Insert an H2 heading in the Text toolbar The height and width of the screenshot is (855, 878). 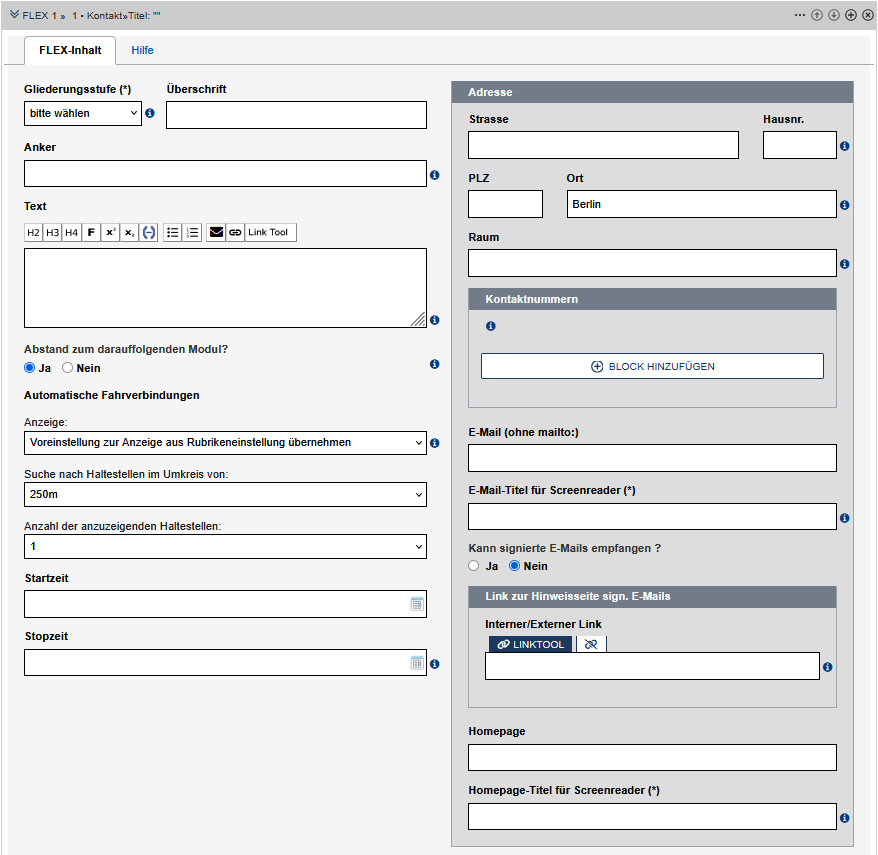point(33,233)
